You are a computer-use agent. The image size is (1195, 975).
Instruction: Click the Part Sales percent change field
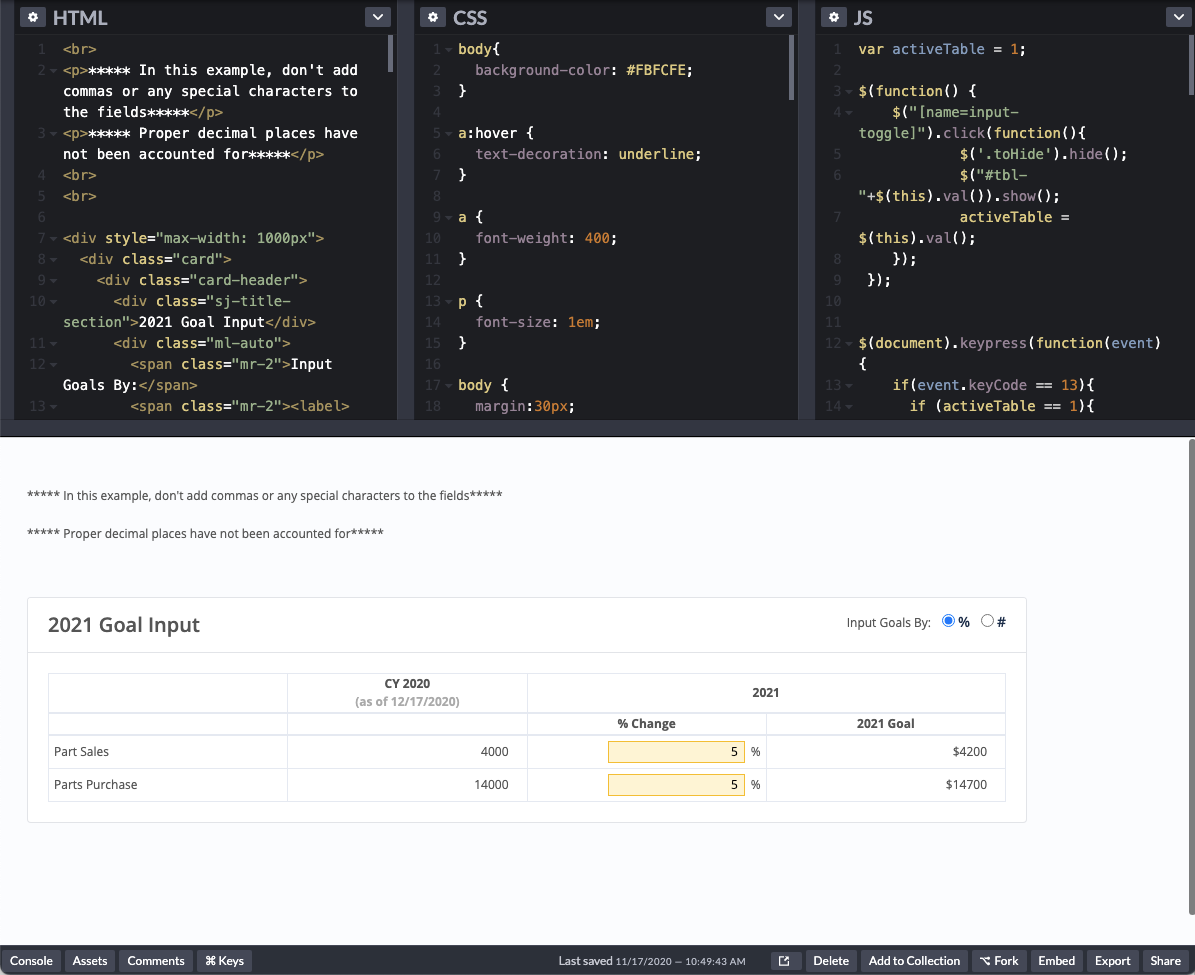click(676, 752)
